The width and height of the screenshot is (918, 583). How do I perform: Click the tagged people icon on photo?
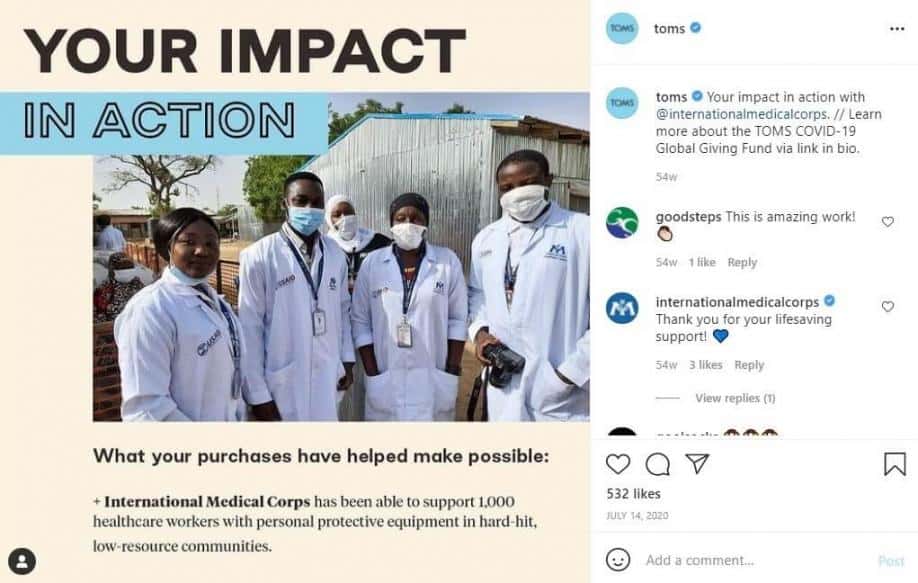(x=22, y=560)
